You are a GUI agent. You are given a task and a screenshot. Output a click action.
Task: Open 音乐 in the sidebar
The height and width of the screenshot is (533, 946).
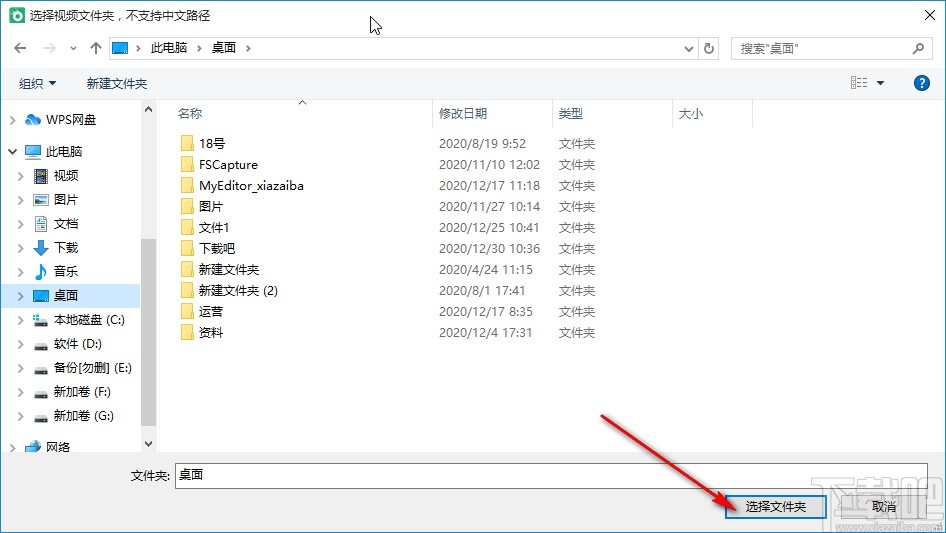coord(66,272)
